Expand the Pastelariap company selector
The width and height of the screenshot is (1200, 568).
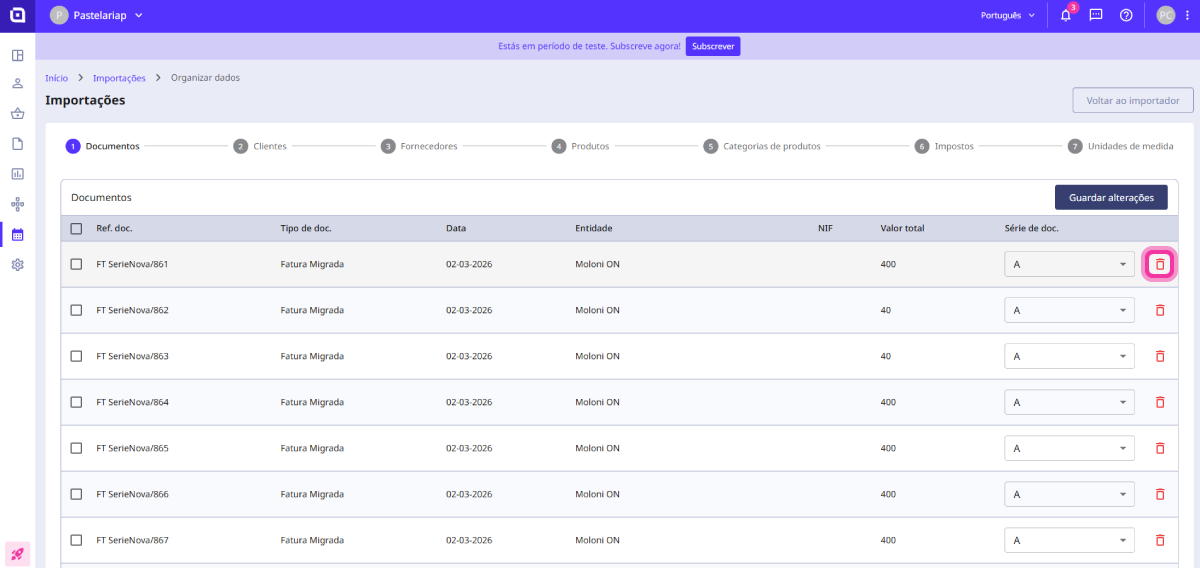tap(97, 16)
